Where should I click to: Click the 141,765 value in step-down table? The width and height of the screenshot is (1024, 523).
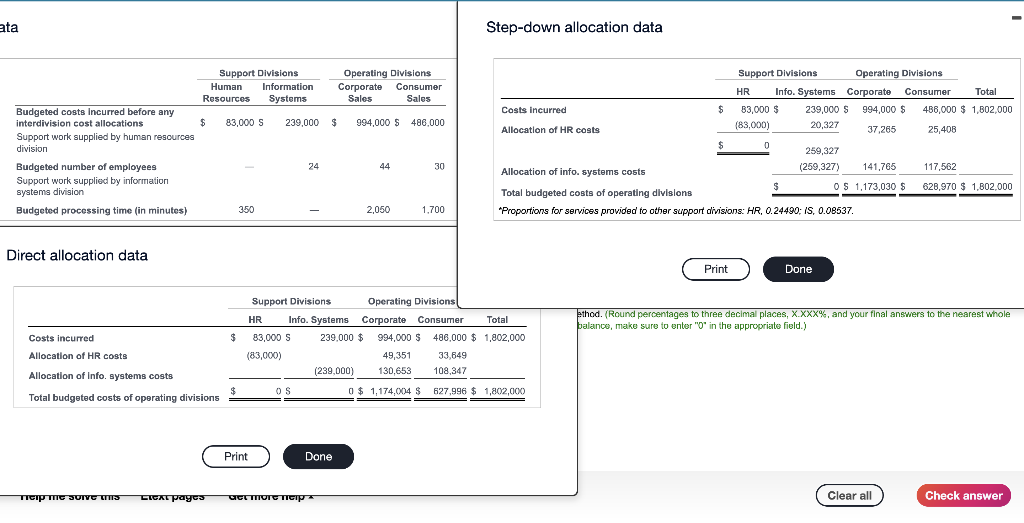pyautogui.click(x=879, y=166)
